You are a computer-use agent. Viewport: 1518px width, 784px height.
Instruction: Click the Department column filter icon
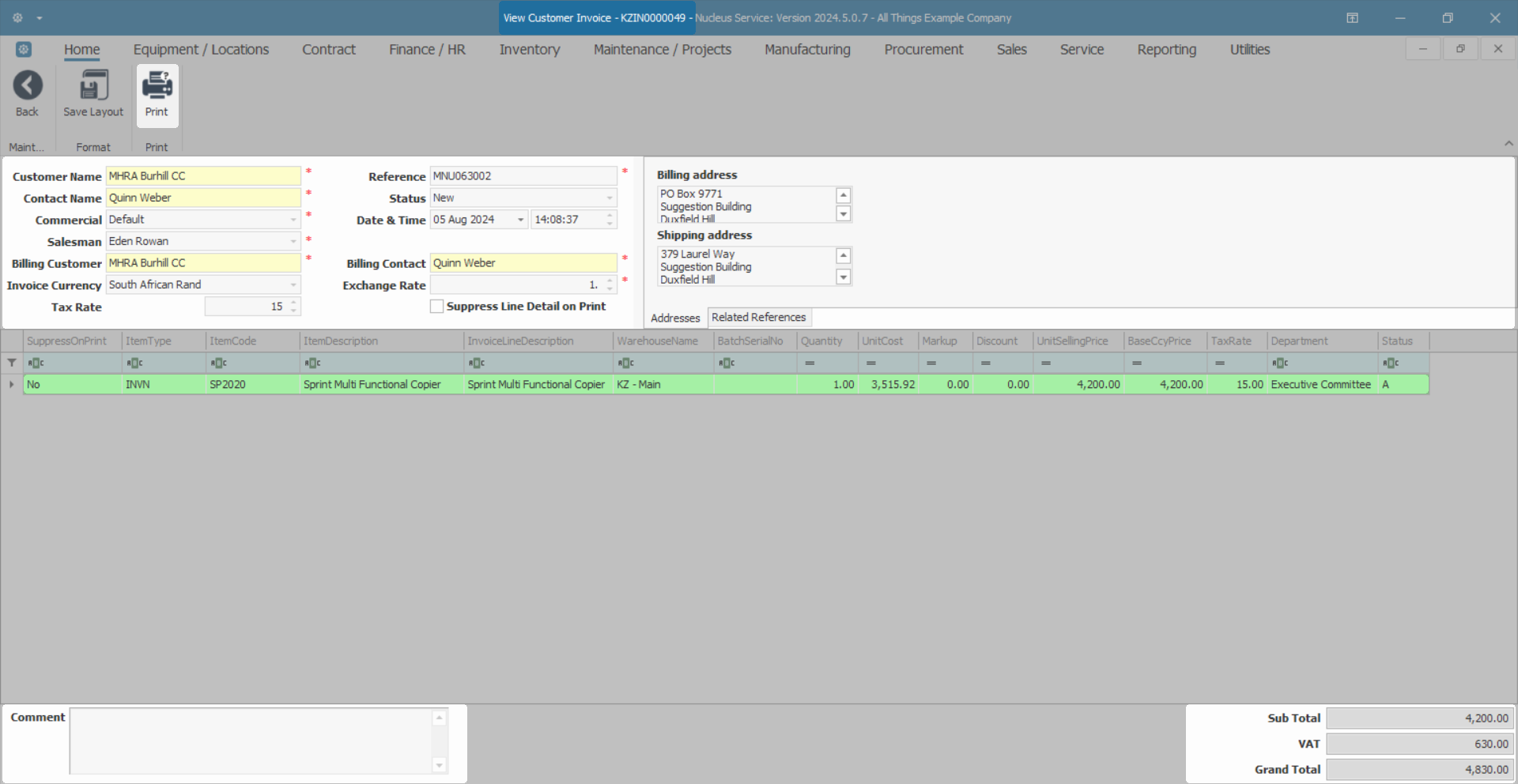1280,363
